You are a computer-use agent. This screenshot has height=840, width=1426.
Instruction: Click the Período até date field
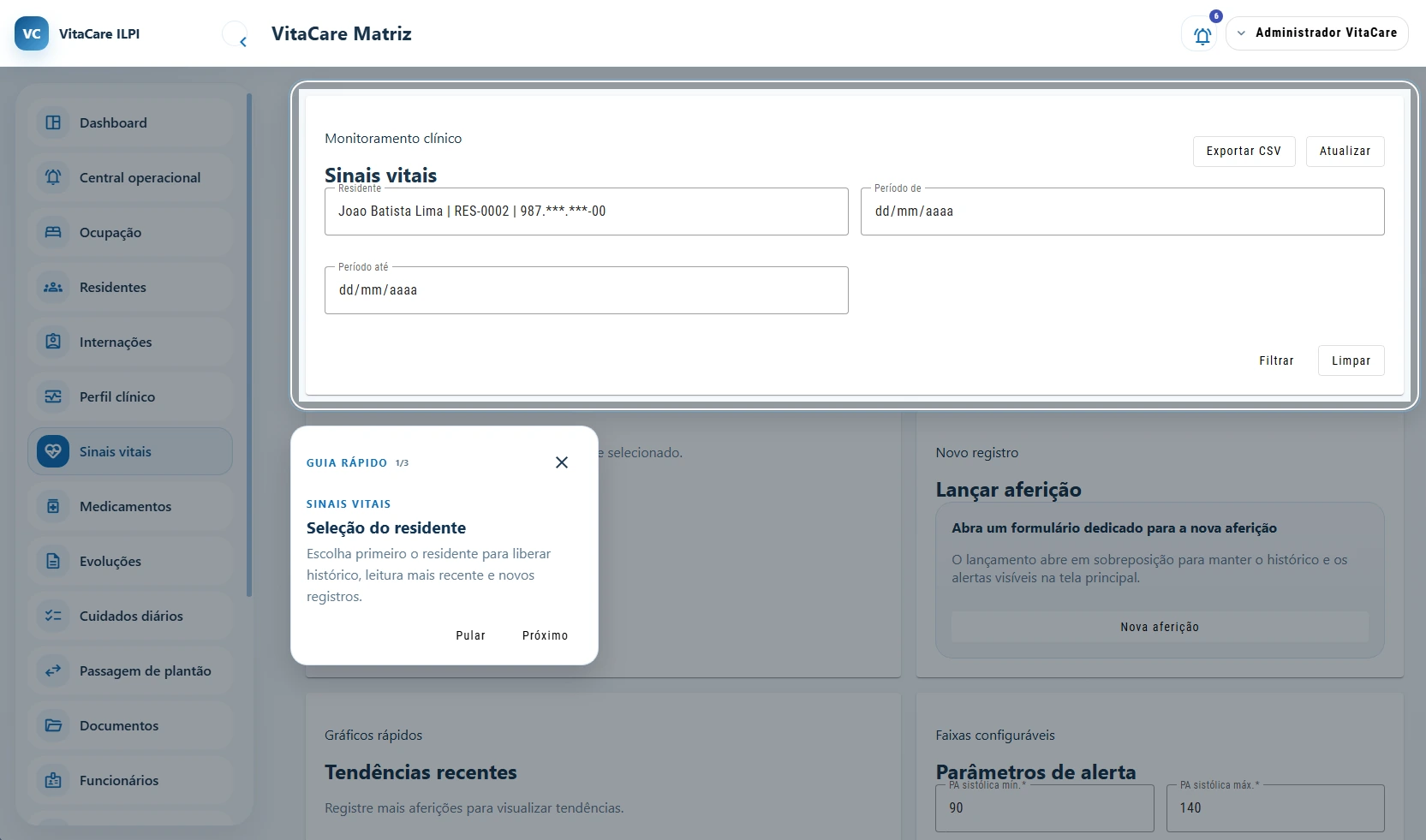pos(587,290)
